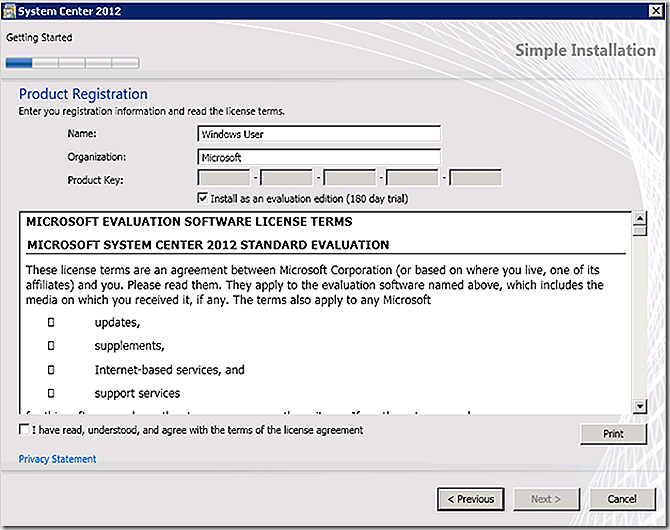Click the Simple Installation title text
Viewport: 670px width, 530px height.
585,50
